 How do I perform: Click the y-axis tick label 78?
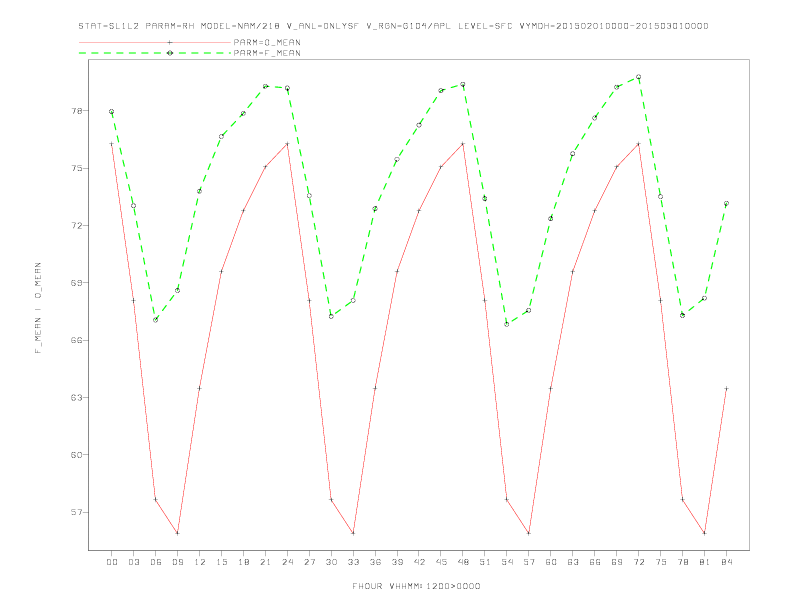point(77,111)
